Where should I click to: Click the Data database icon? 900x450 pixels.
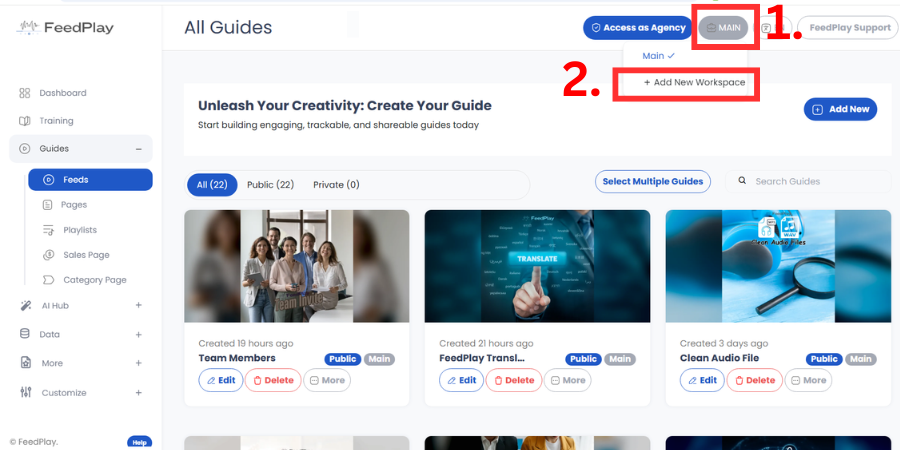pyautogui.click(x=25, y=333)
